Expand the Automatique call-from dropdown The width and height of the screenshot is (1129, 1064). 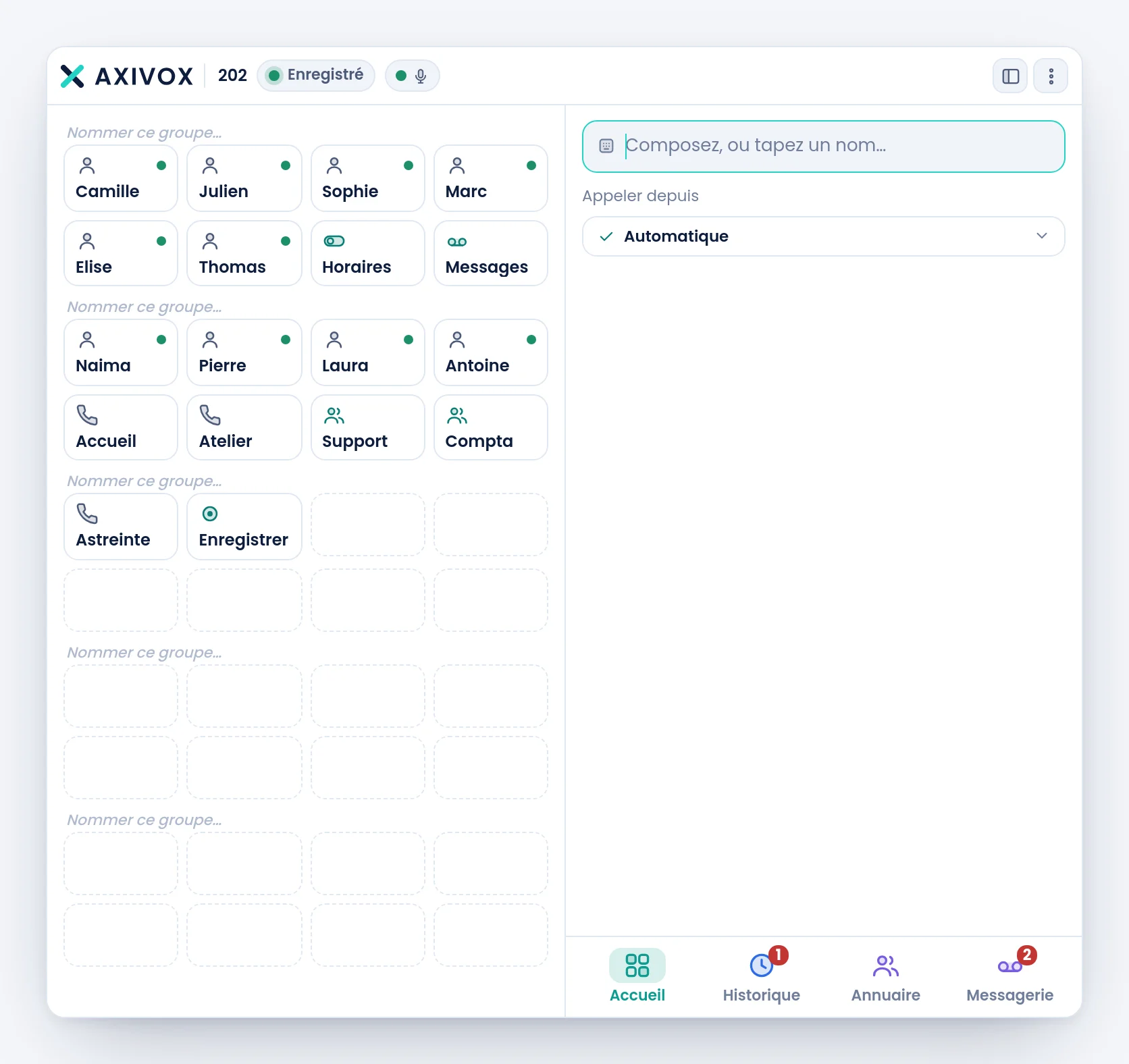pyautogui.click(x=824, y=236)
